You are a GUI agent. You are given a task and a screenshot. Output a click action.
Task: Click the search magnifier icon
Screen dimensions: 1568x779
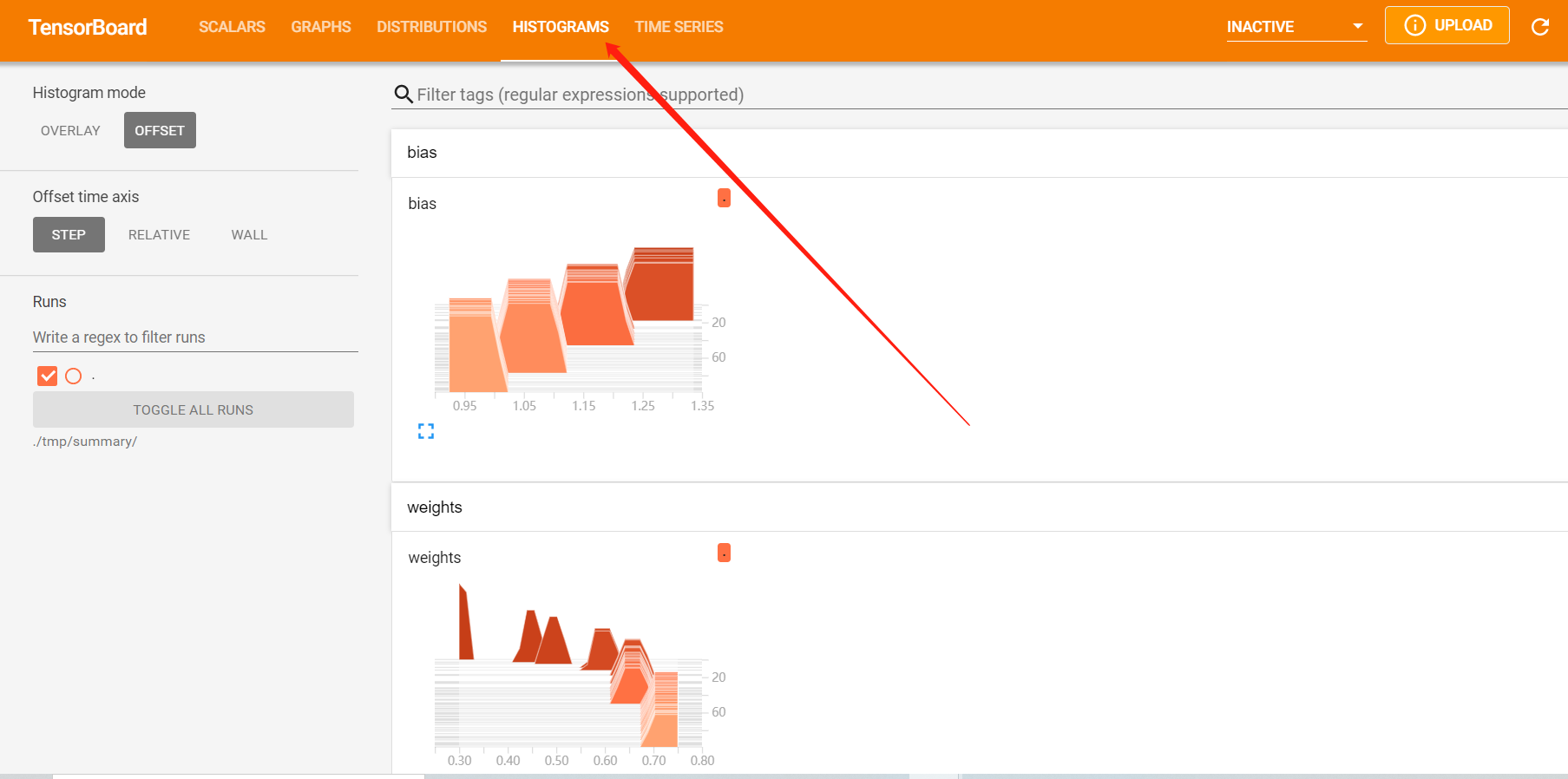[x=403, y=94]
